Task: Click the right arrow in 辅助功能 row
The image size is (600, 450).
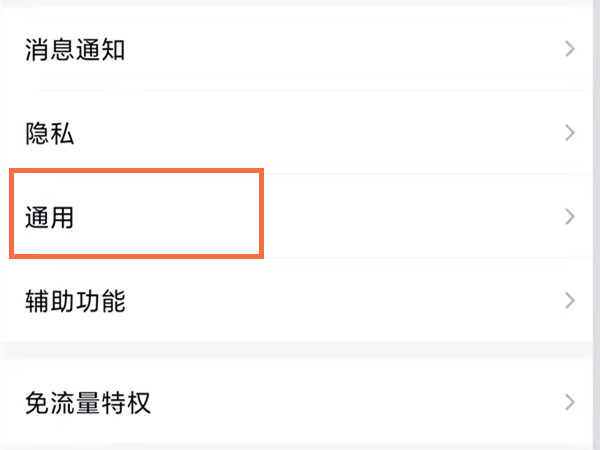Action: (x=570, y=300)
